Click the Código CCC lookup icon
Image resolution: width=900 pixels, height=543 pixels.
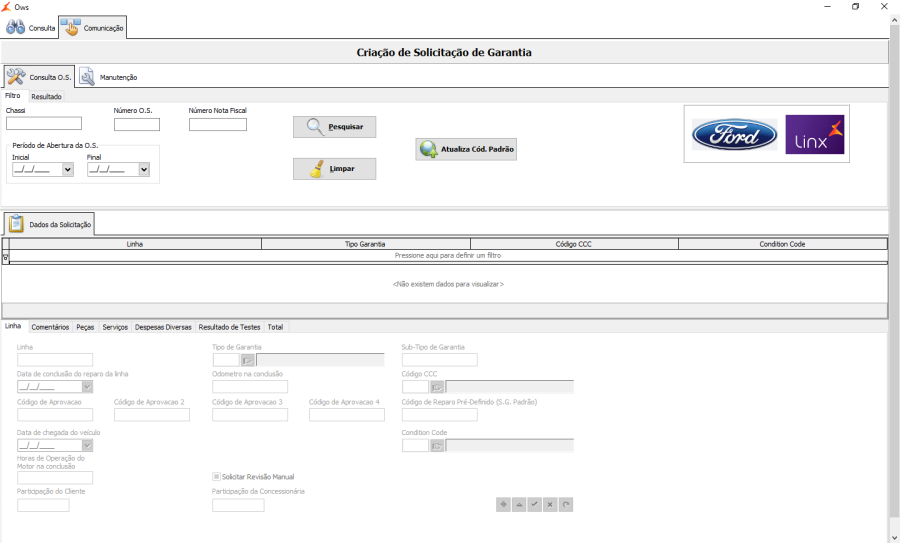437,387
